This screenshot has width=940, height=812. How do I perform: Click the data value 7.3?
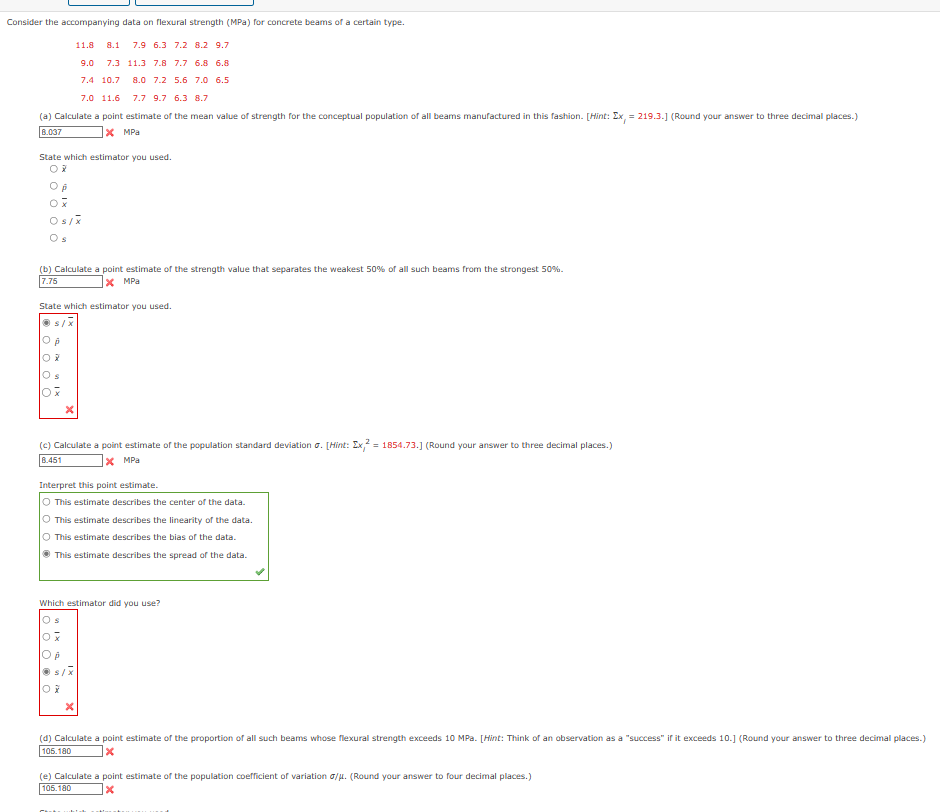(x=113, y=63)
